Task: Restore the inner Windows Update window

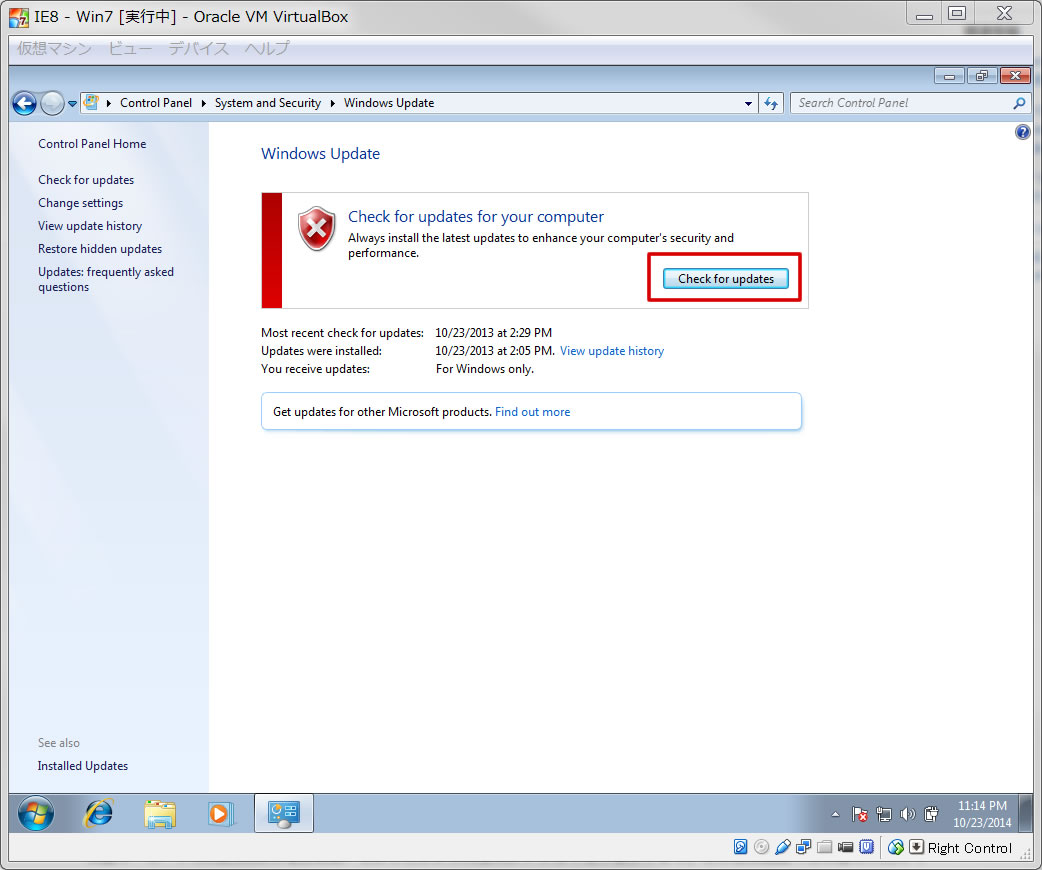Action: (982, 76)
